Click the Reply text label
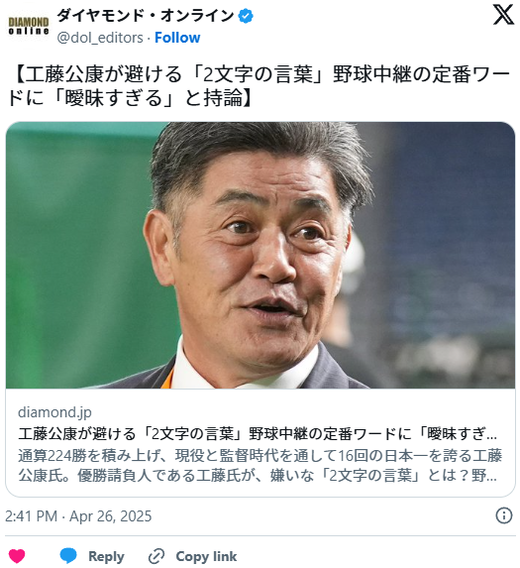 (106, 556)
